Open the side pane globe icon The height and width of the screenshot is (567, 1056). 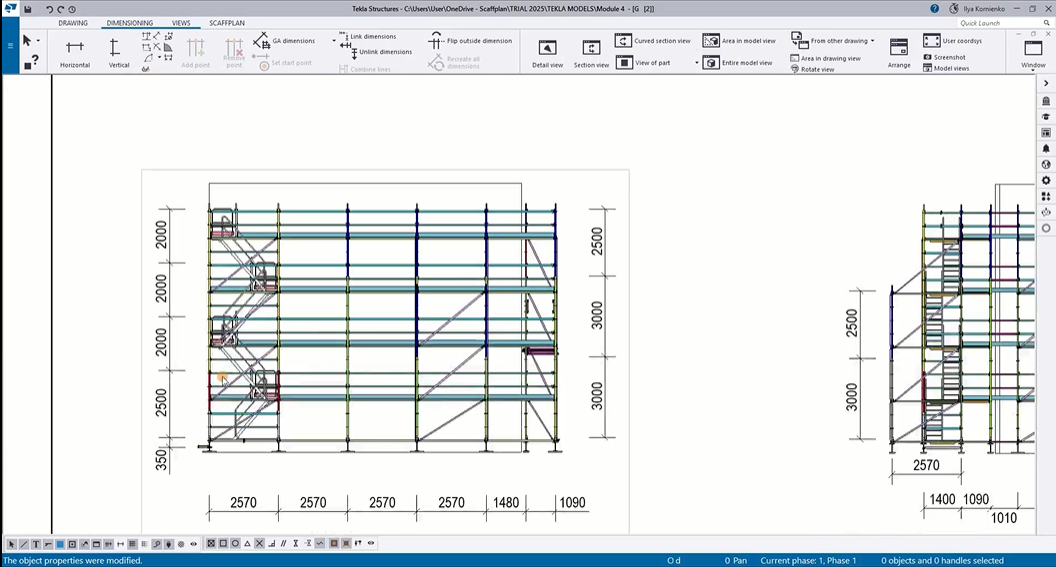1046,164
